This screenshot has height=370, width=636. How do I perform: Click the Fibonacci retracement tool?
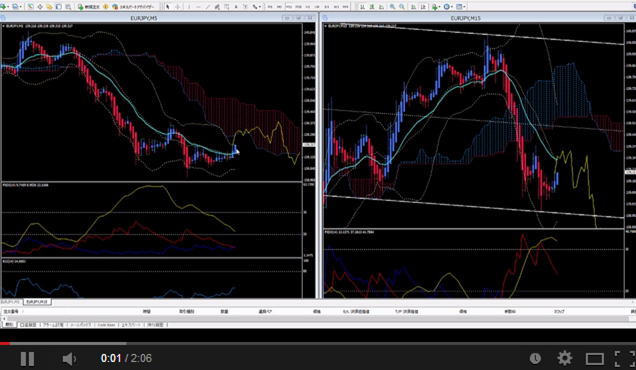(x=227, y=6)
